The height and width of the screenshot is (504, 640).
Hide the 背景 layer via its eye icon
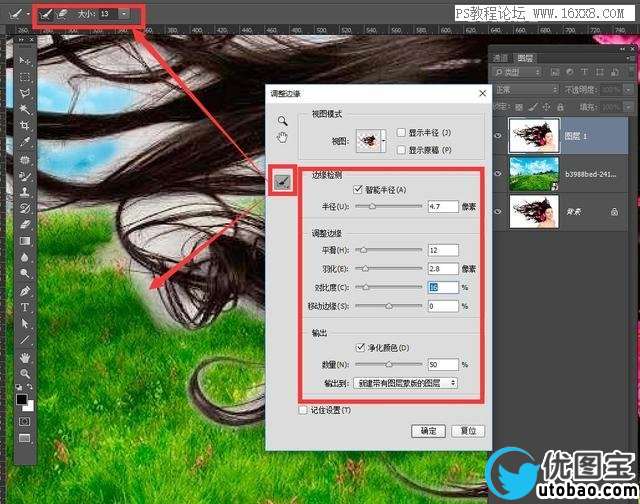pos(498,211)
